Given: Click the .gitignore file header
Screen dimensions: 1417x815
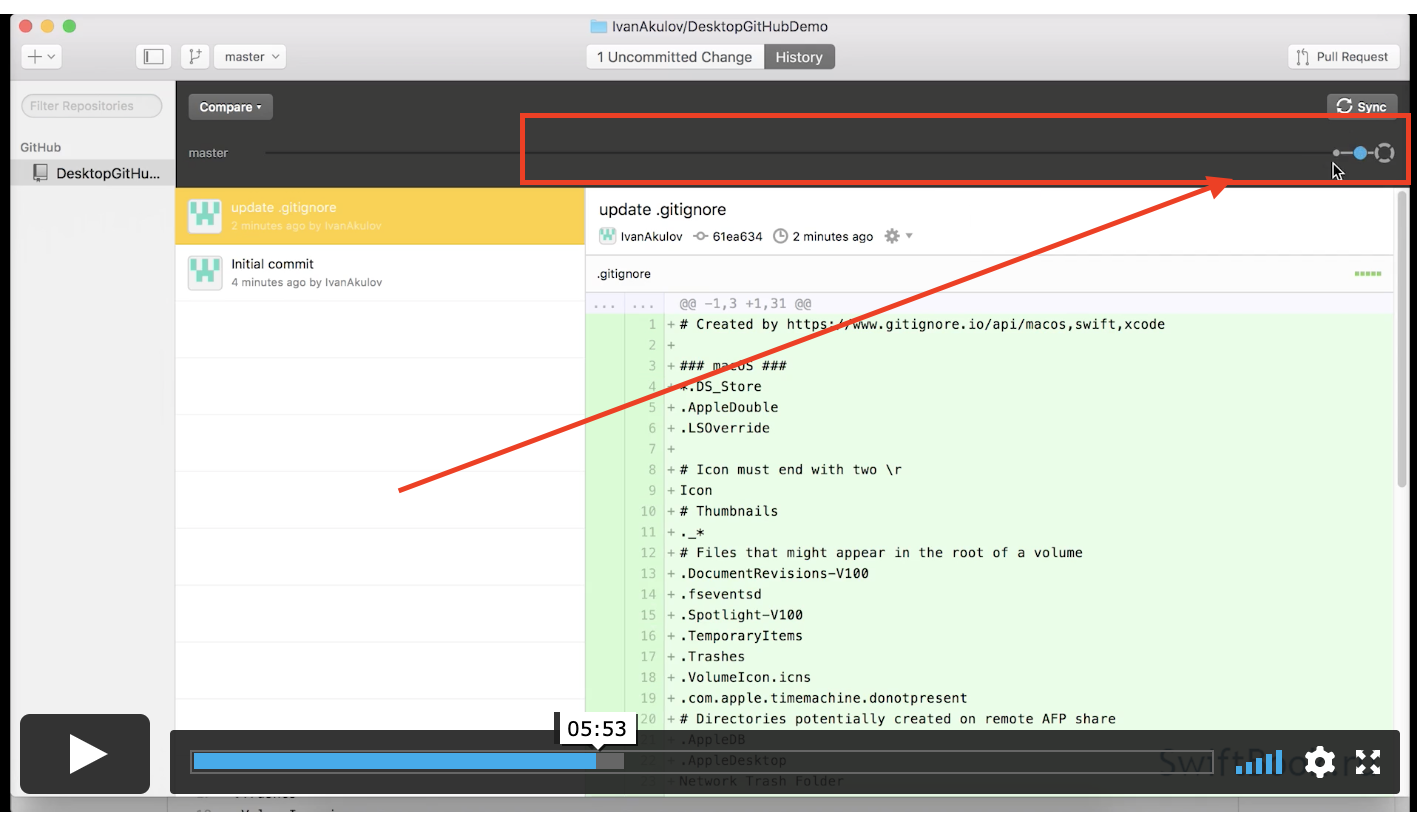Looking at the screenshot, I should point(989,273).
